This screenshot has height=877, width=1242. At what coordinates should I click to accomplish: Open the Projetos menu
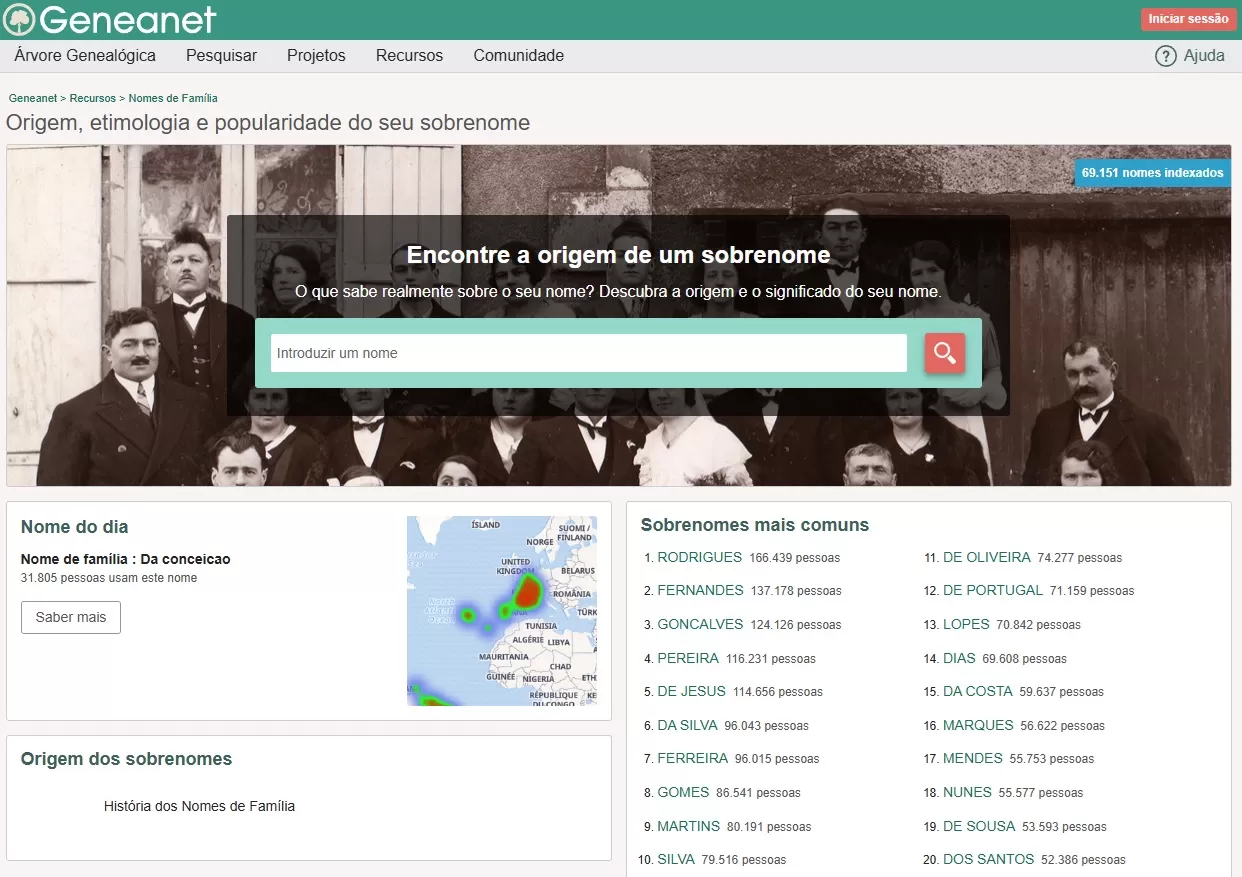pyautogui.click(x=316, y=56)
